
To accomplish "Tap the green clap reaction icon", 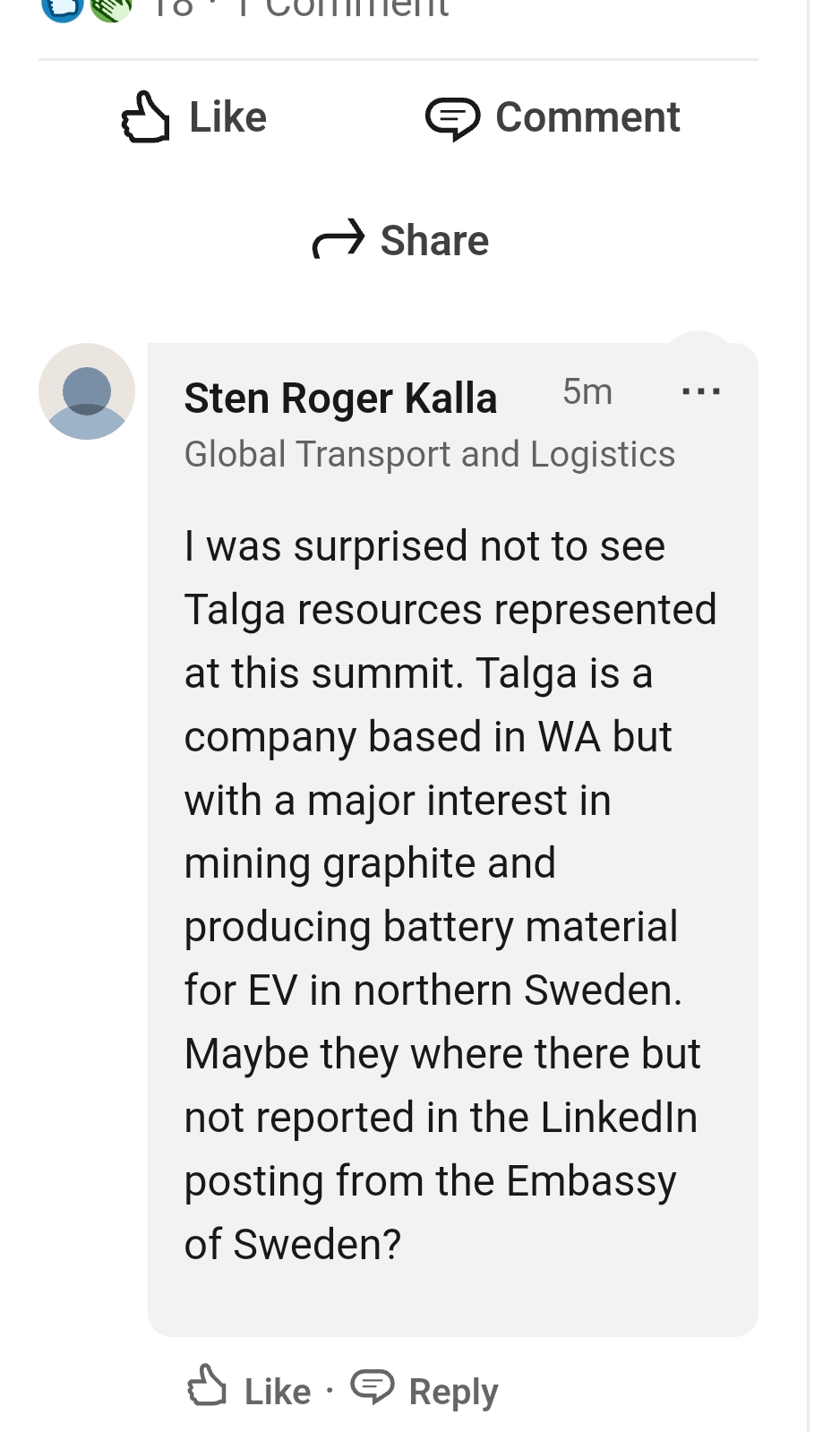I will click(111, 7).
